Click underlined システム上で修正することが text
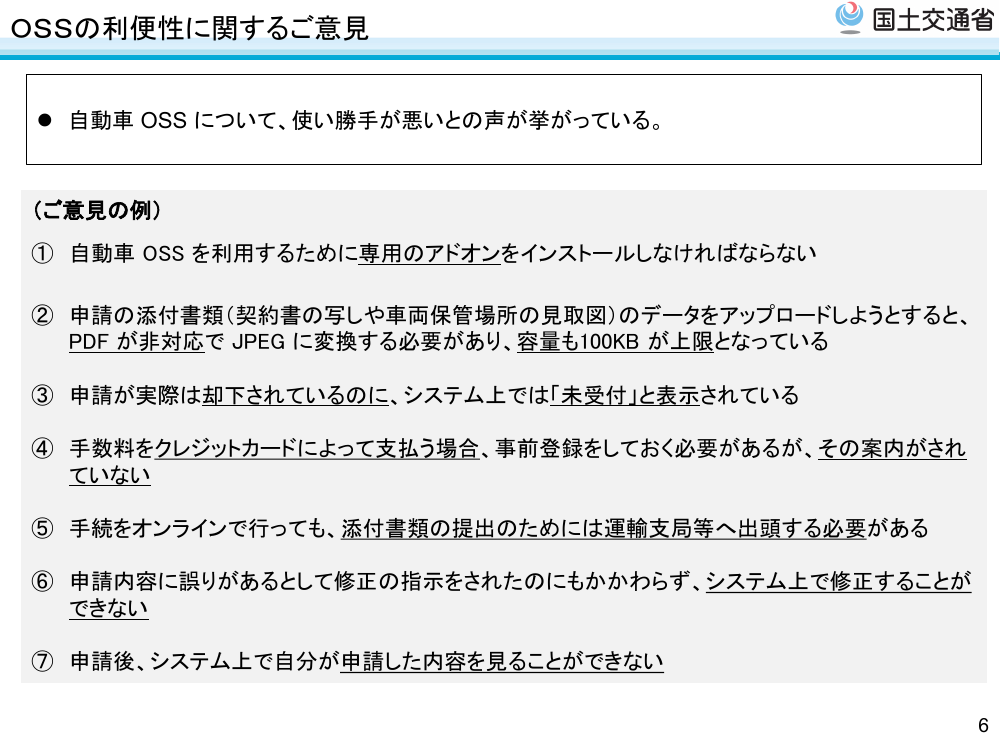The image size is (1000, 750). coord(839,582)
